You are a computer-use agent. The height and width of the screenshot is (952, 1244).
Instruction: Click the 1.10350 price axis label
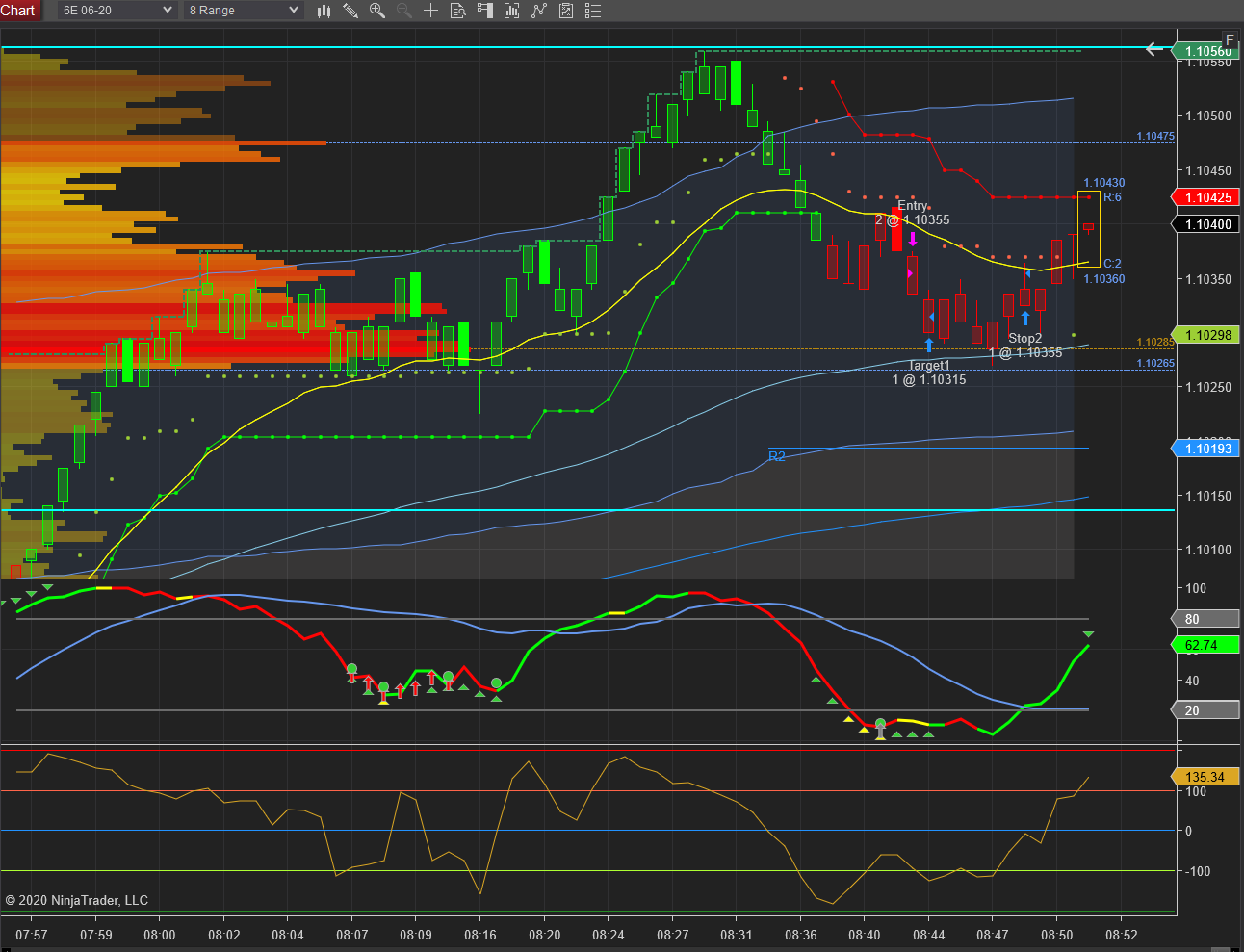1208,280
